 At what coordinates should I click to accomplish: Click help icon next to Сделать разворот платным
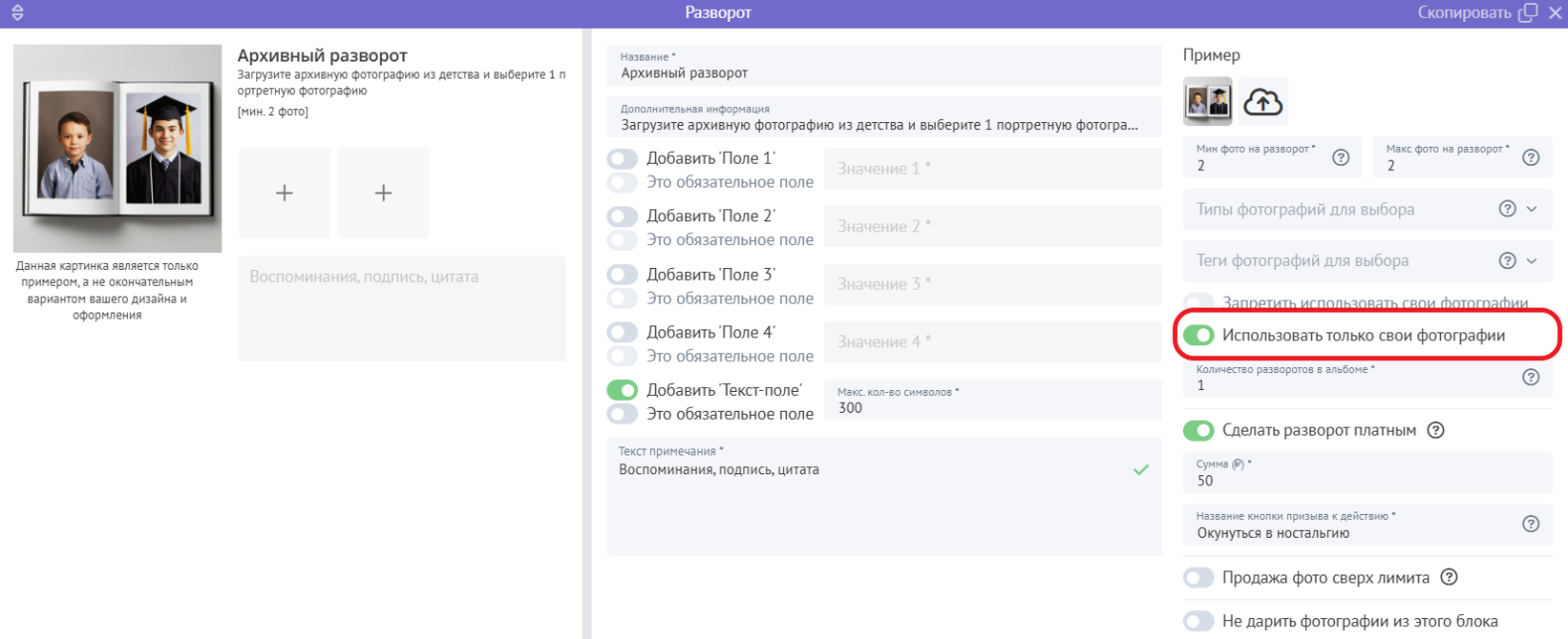click(x=1436, y=430)
